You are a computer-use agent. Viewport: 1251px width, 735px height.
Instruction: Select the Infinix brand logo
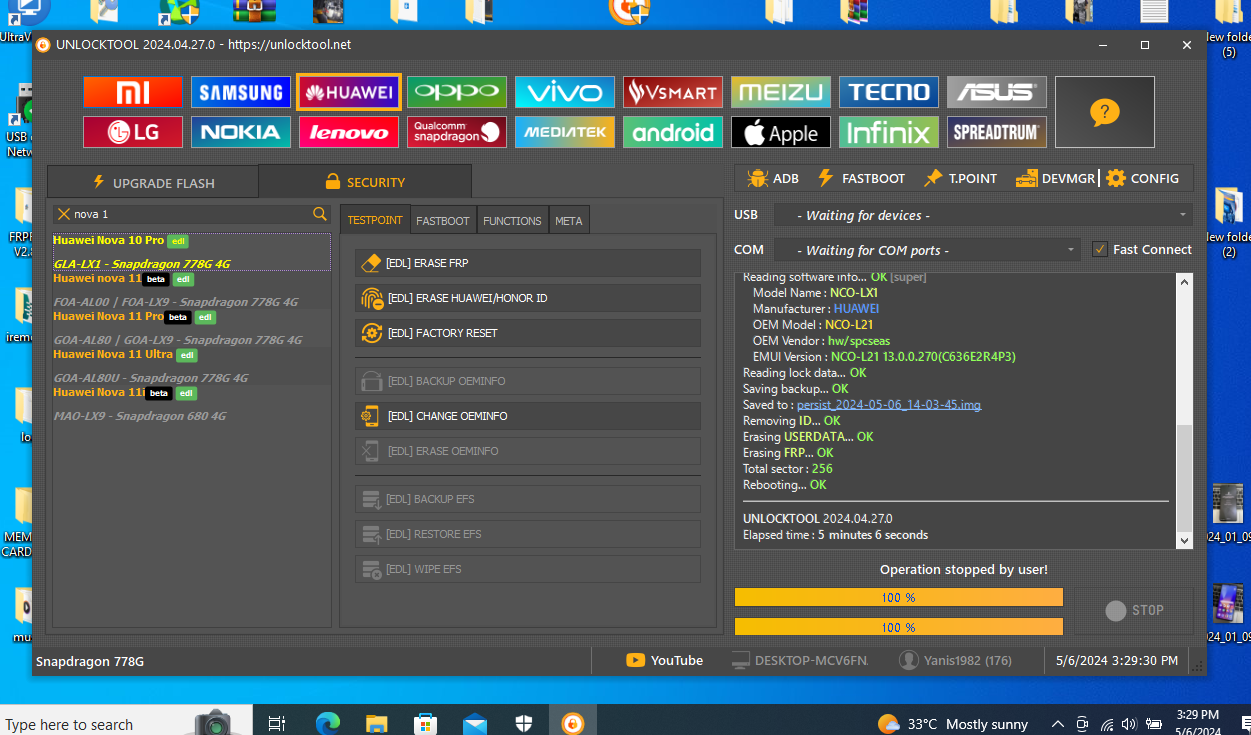click(x=889, y=132)
